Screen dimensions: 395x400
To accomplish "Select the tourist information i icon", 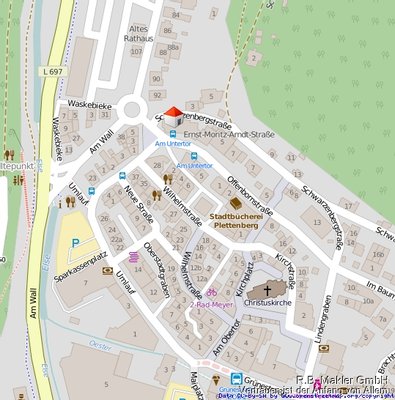I will (x=60, y=204).
